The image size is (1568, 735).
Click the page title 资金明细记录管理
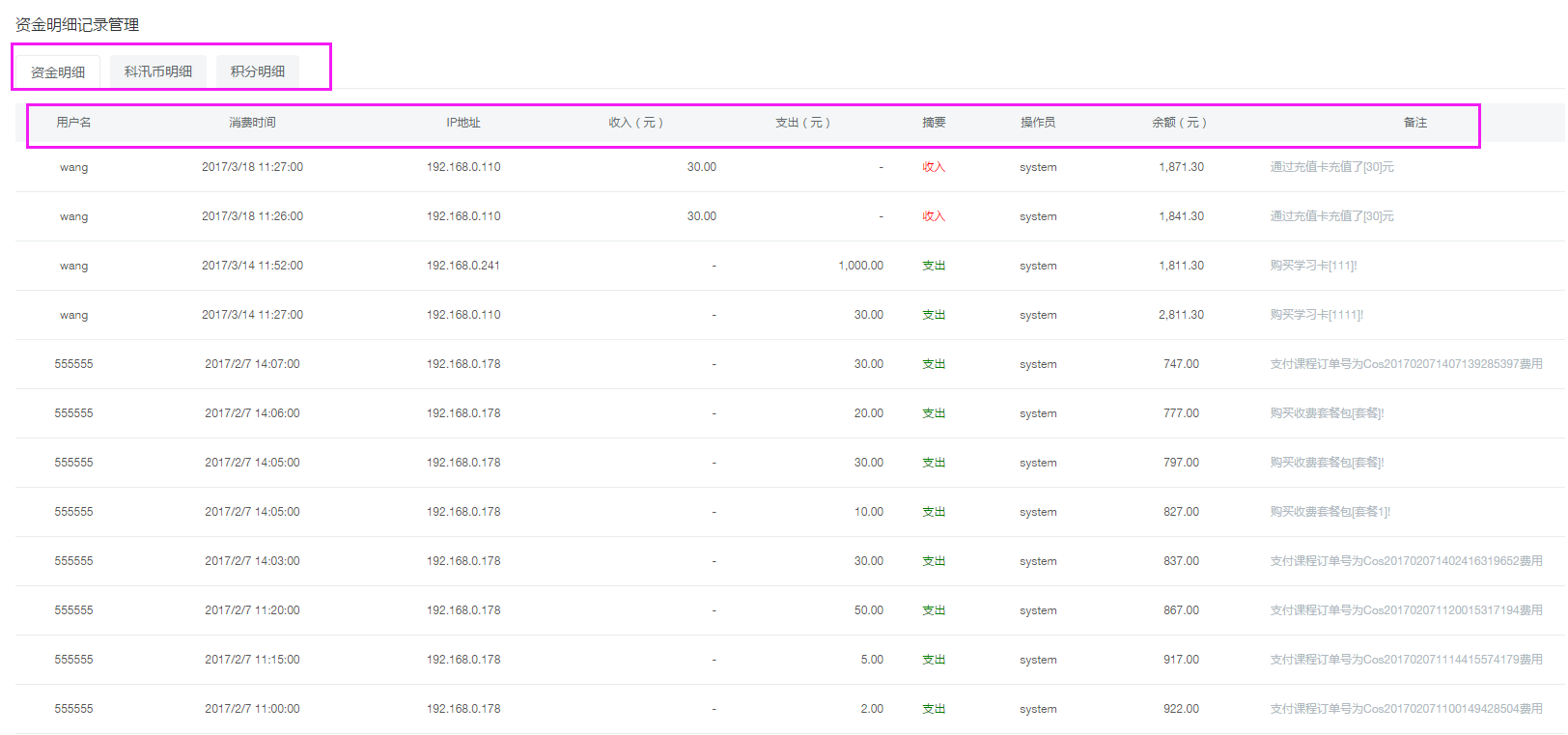[x=77, y=25]
